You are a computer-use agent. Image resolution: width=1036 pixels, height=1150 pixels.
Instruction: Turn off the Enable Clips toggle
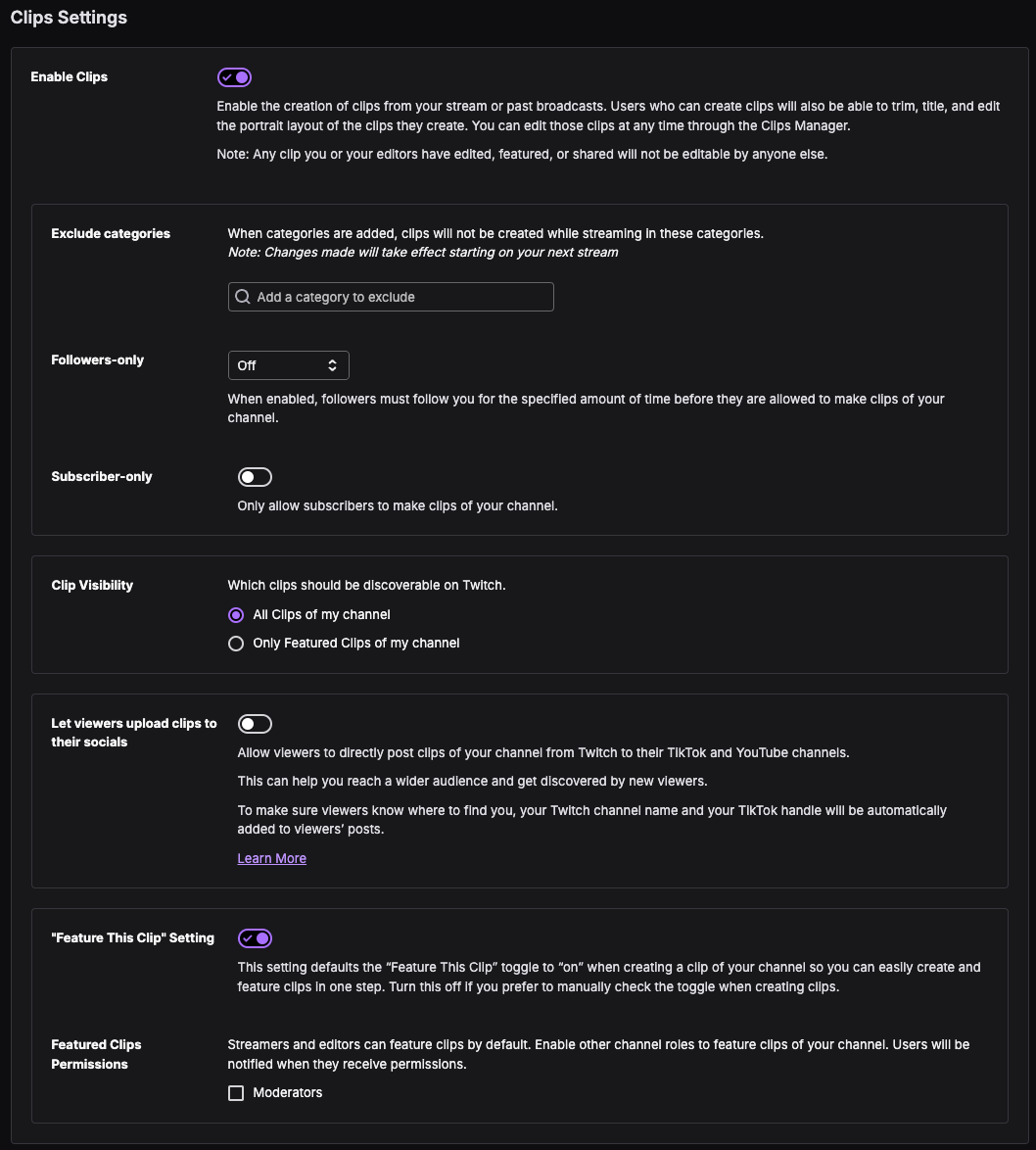[x=235, y=77]
